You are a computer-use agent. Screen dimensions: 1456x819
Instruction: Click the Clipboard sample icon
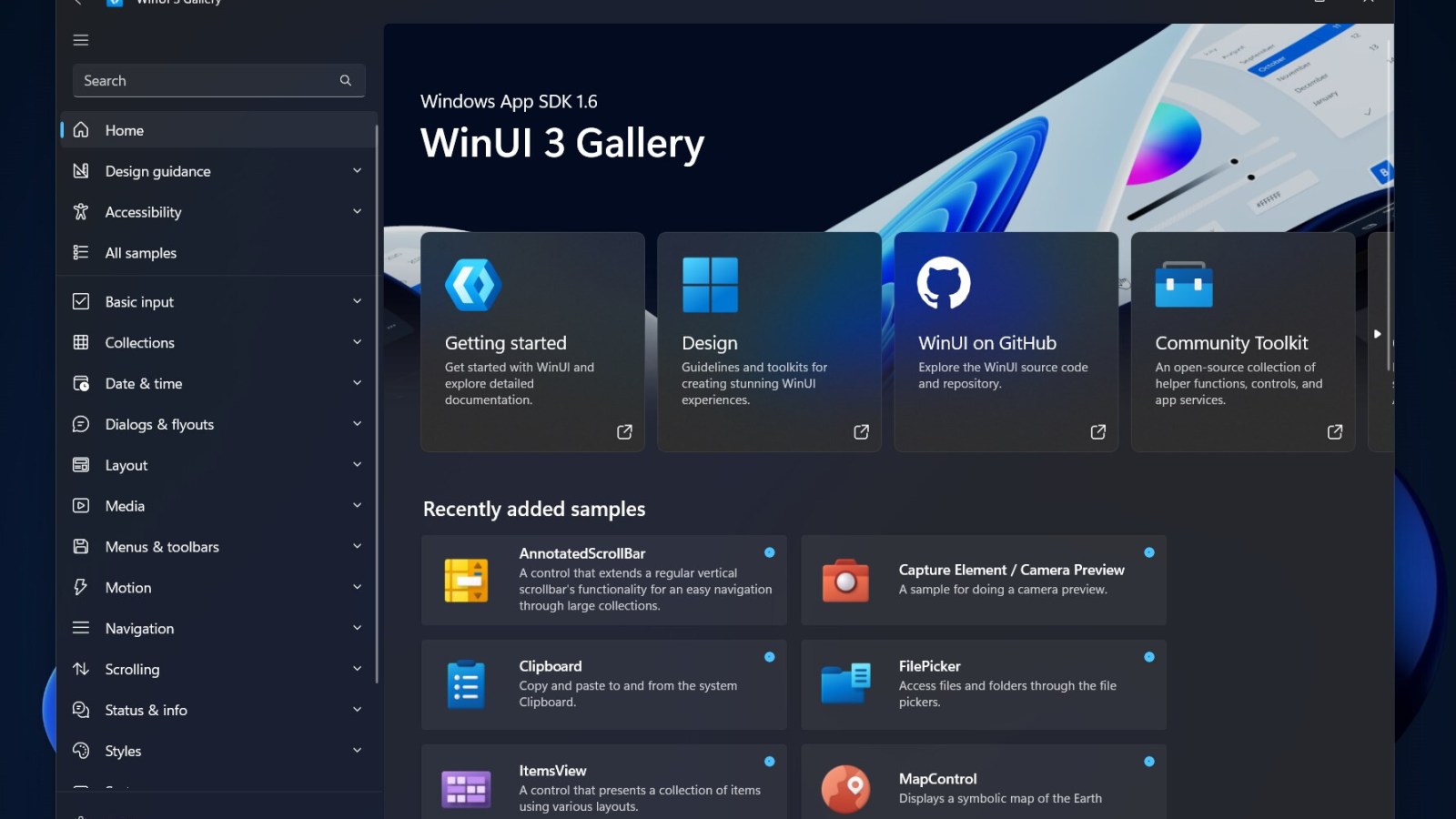click(x=466, y=684)
